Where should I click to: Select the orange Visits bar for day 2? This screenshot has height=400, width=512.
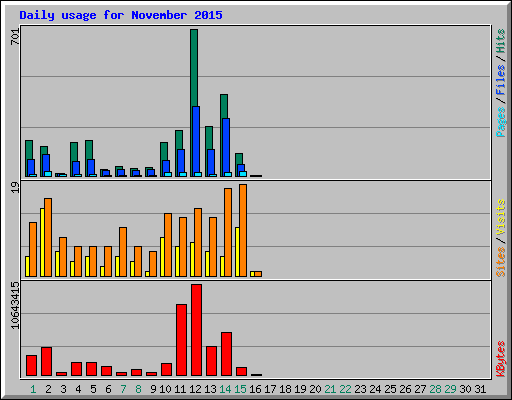[x=48, y=237]
